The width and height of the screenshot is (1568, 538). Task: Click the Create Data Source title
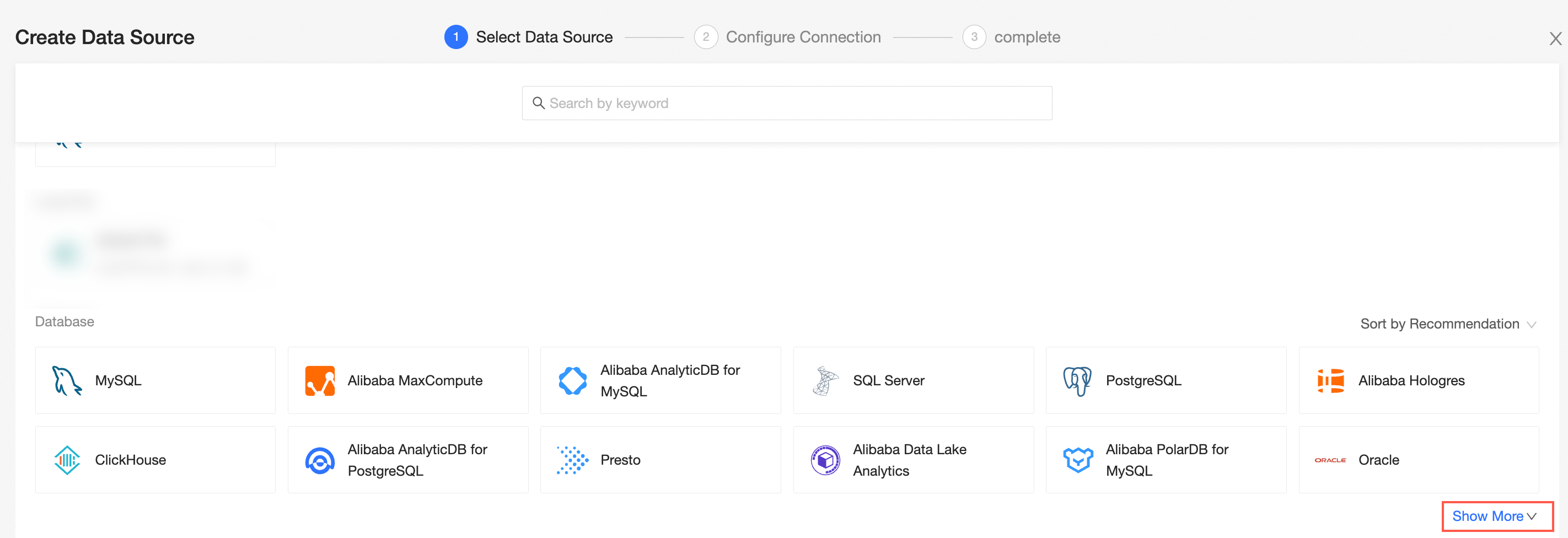point(105,37)
